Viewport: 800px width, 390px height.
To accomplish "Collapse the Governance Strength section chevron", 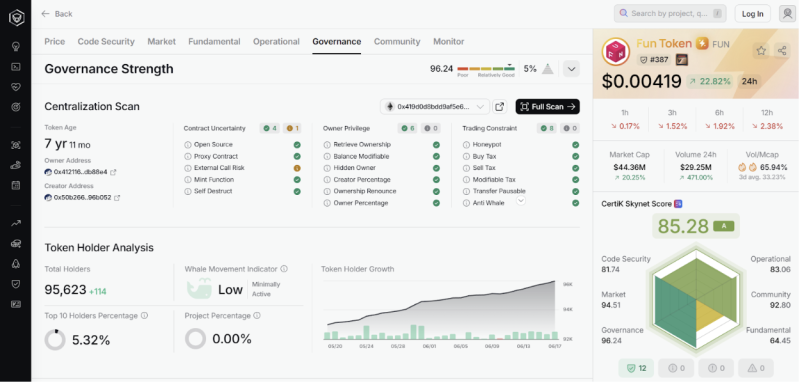I will [571, 68].
